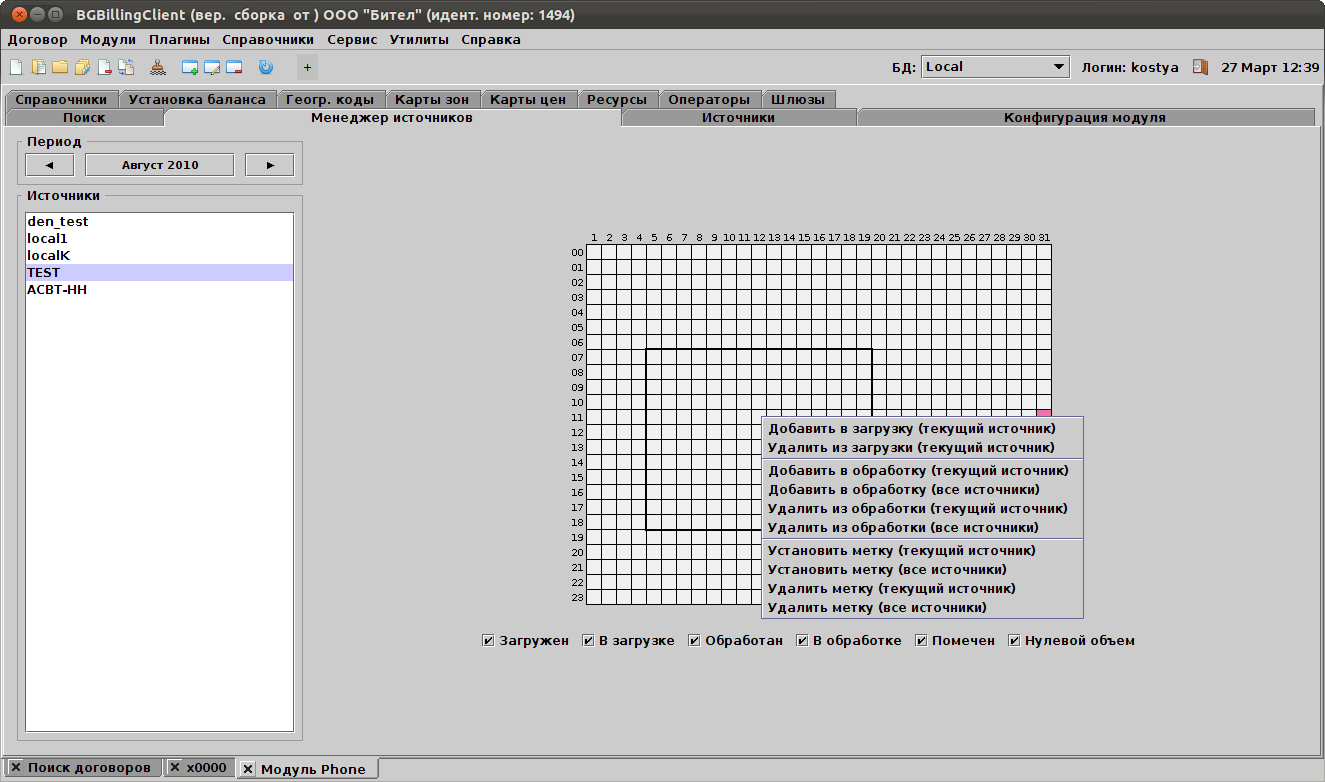
Task: Click the window with pencil icon
Action: [212, 68]
